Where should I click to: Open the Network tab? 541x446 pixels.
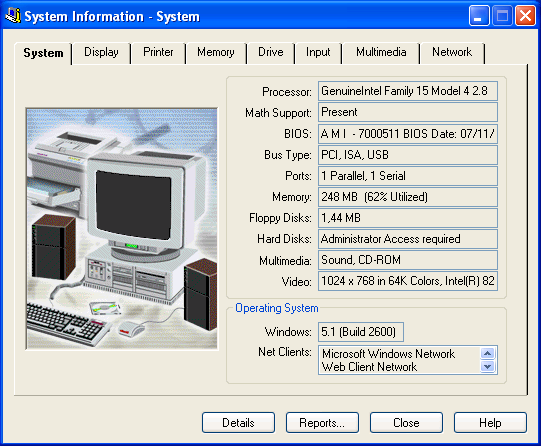coord(452,52)
